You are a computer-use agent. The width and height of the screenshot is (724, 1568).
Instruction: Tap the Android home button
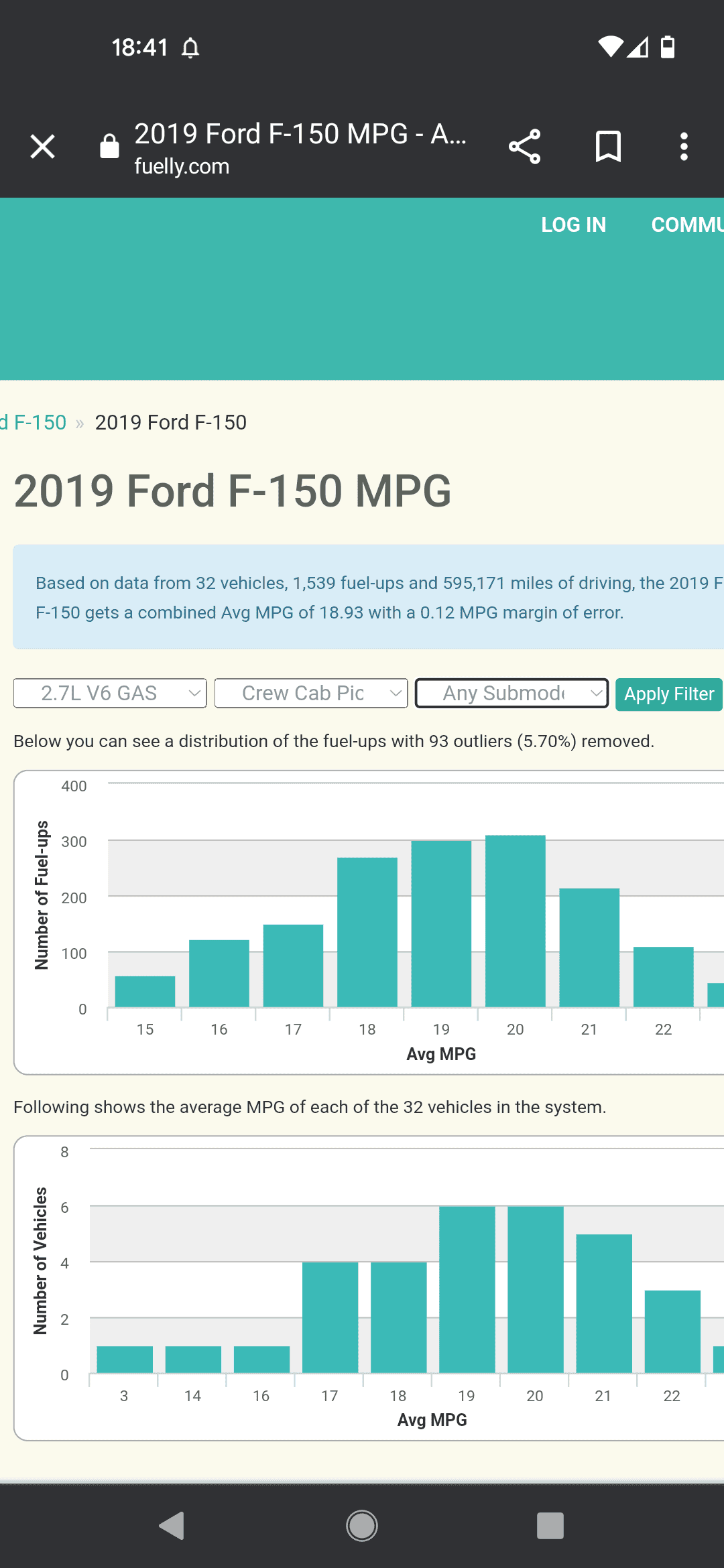362,1526
